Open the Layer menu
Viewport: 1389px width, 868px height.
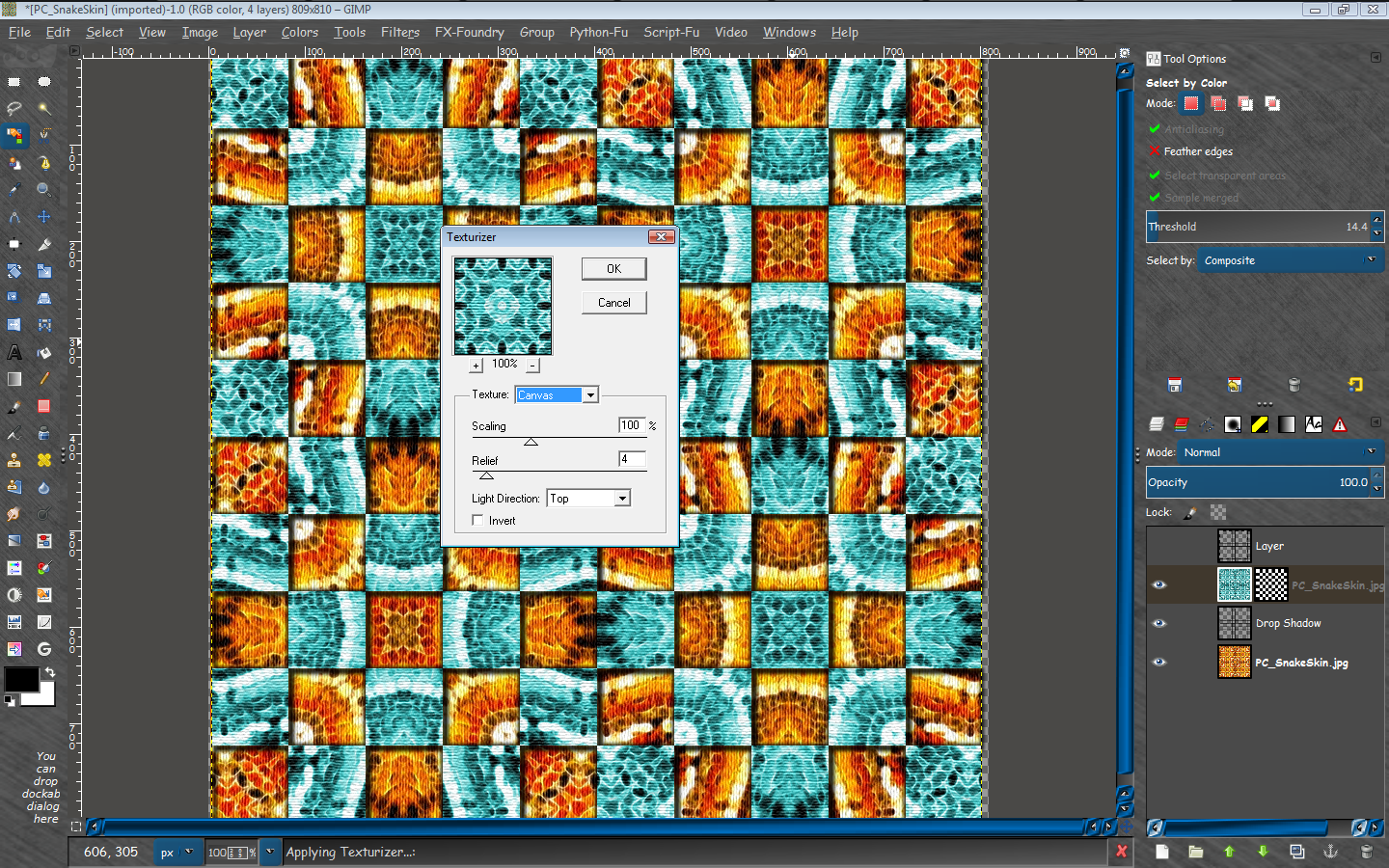(249, 32)
